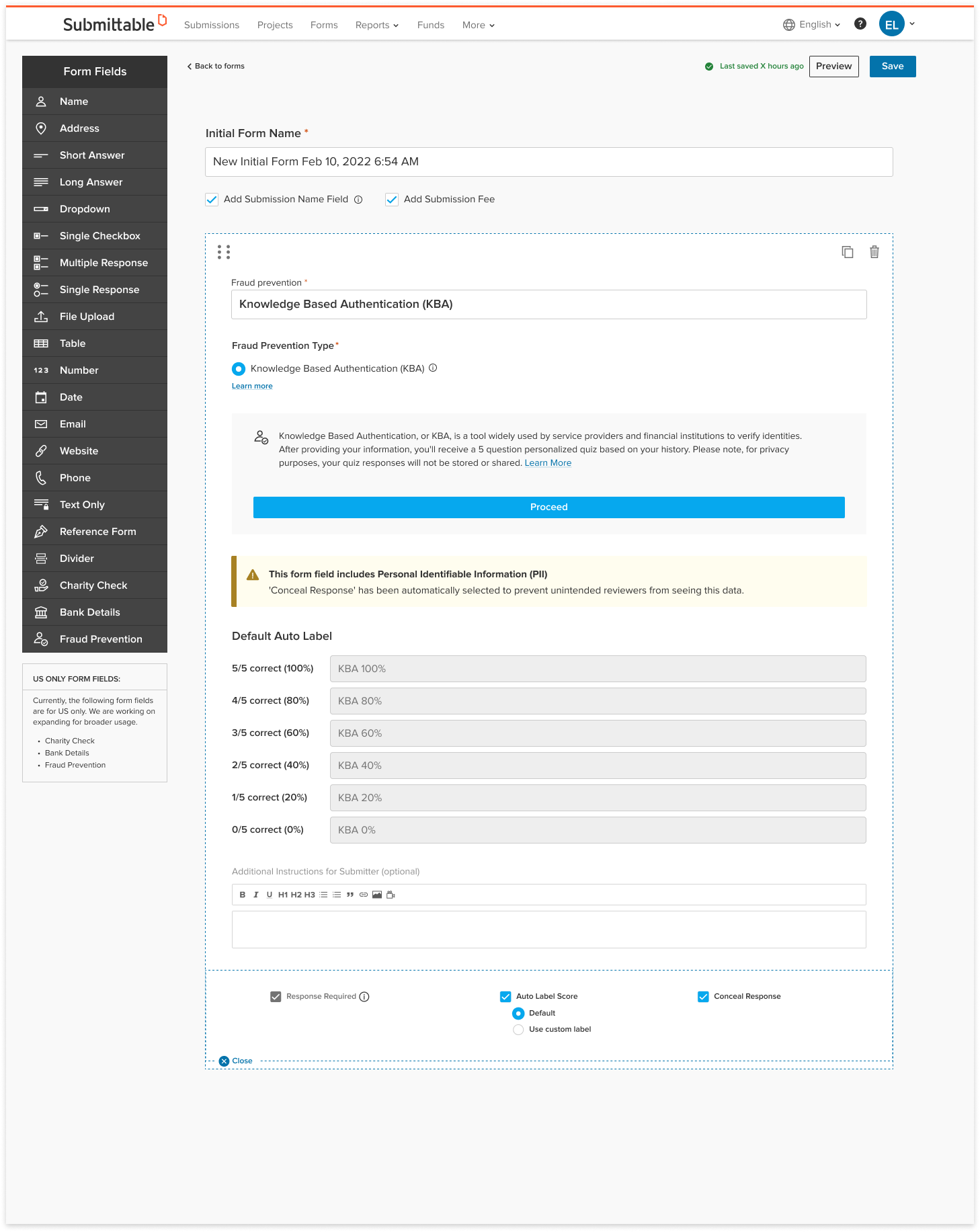Select Use custom label radio option
Image resolution: width=980 pixels, height=1232 pixels.
tap(518, 1030)
